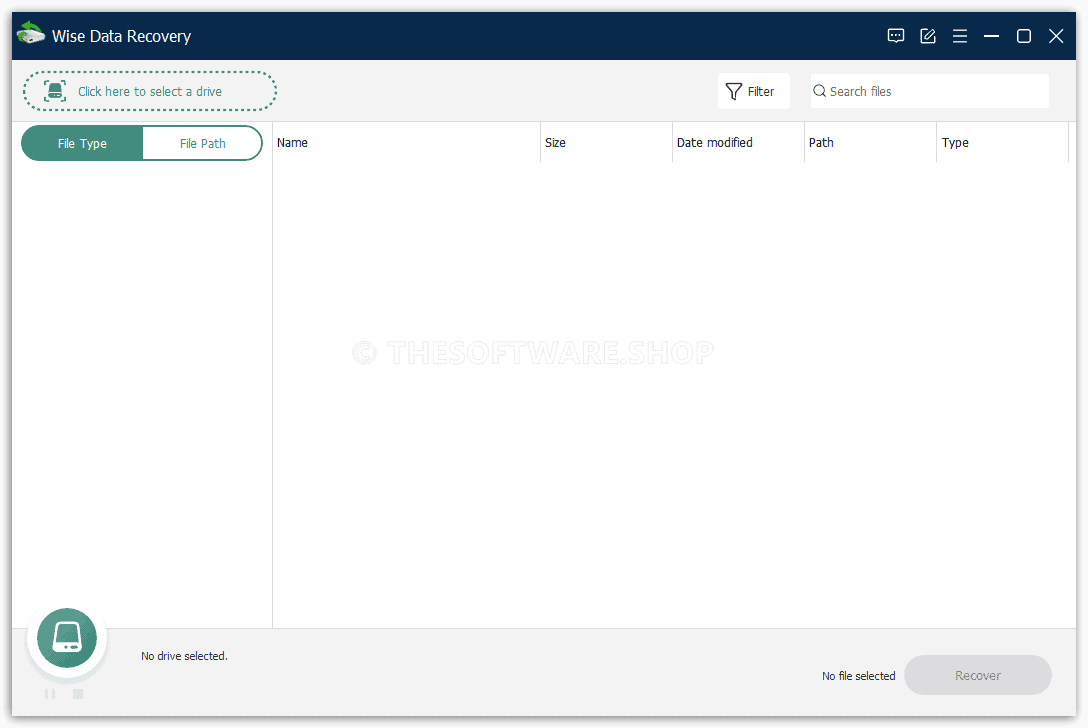Viewport: 1088px width, 728px height.
Task: Focus the Search files field
Action: pos(930,91)
